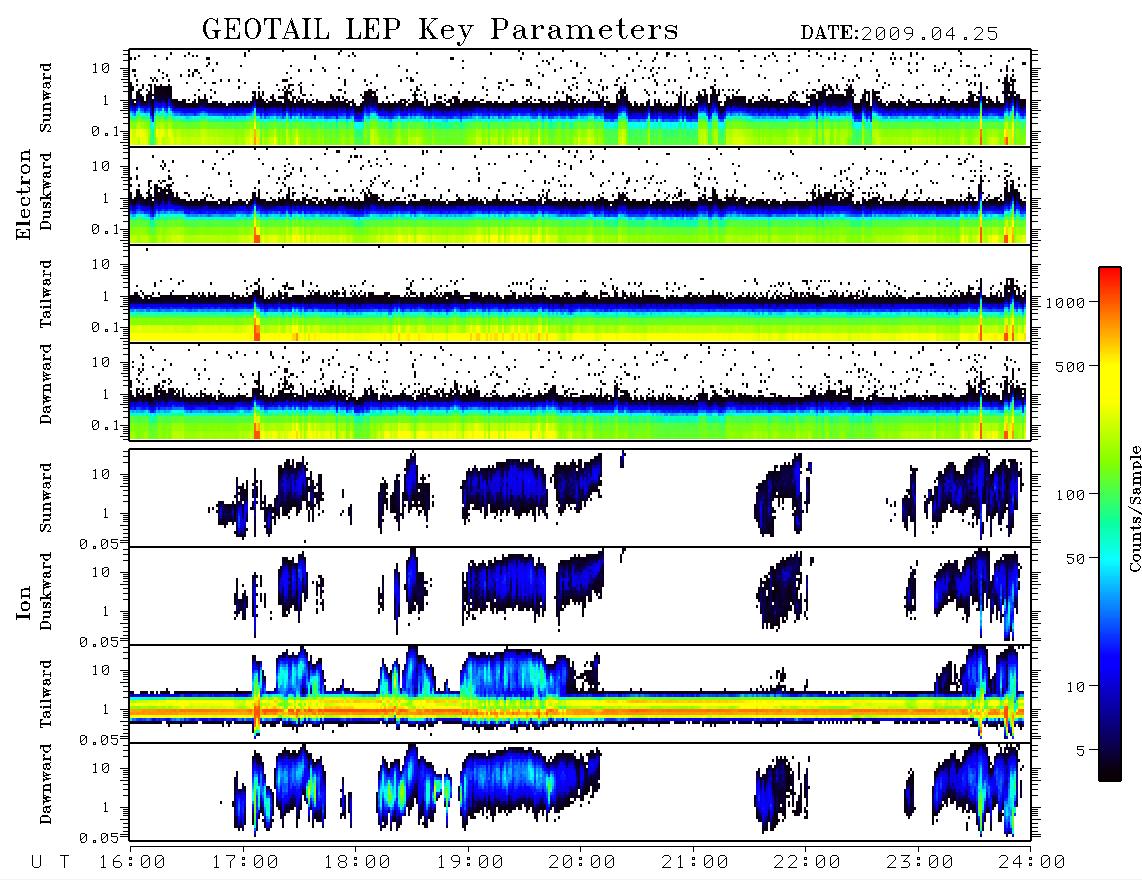Click the Electron Tailward spectrogram panel
Viewport: 1142px width, 880px height.
point(580,294)
